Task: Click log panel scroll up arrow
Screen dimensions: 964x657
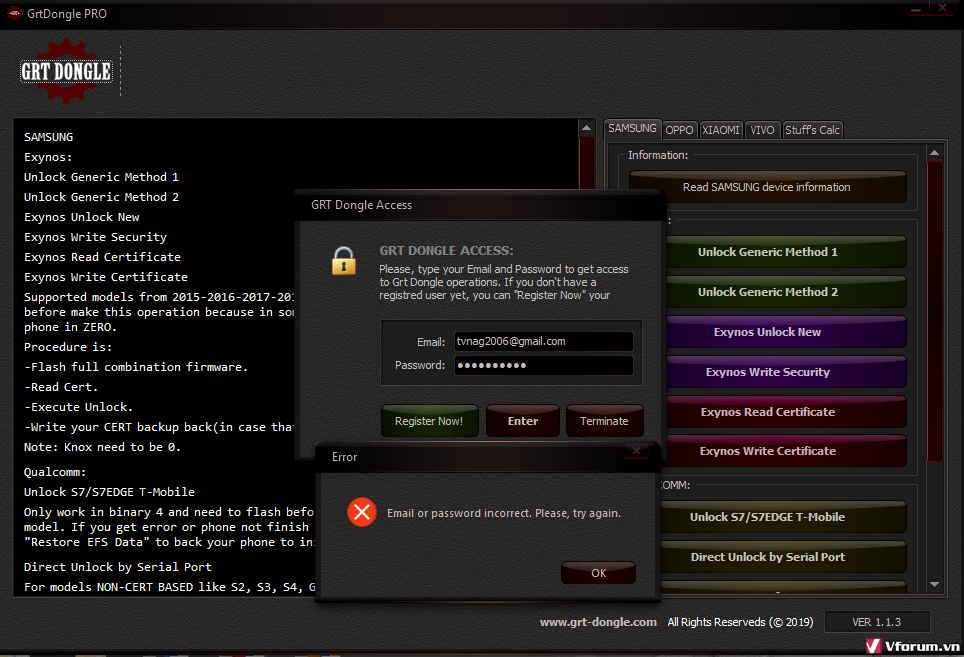Action: tap(587, 128)
